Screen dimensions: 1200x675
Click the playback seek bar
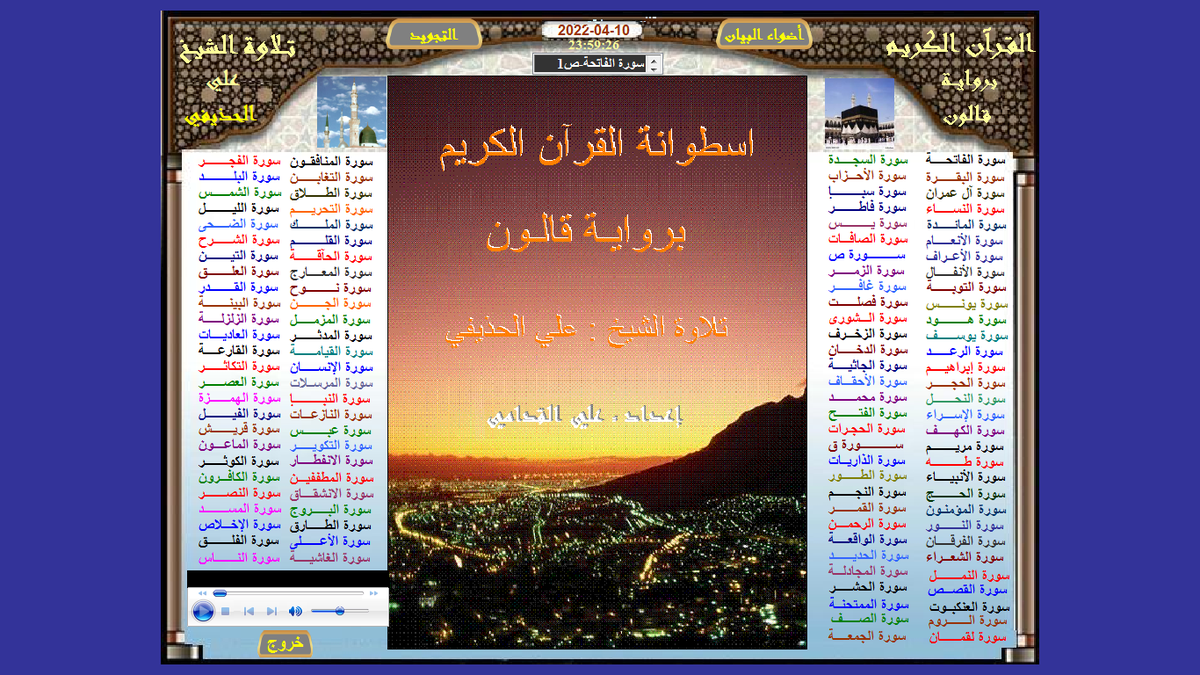click(290, 593)
